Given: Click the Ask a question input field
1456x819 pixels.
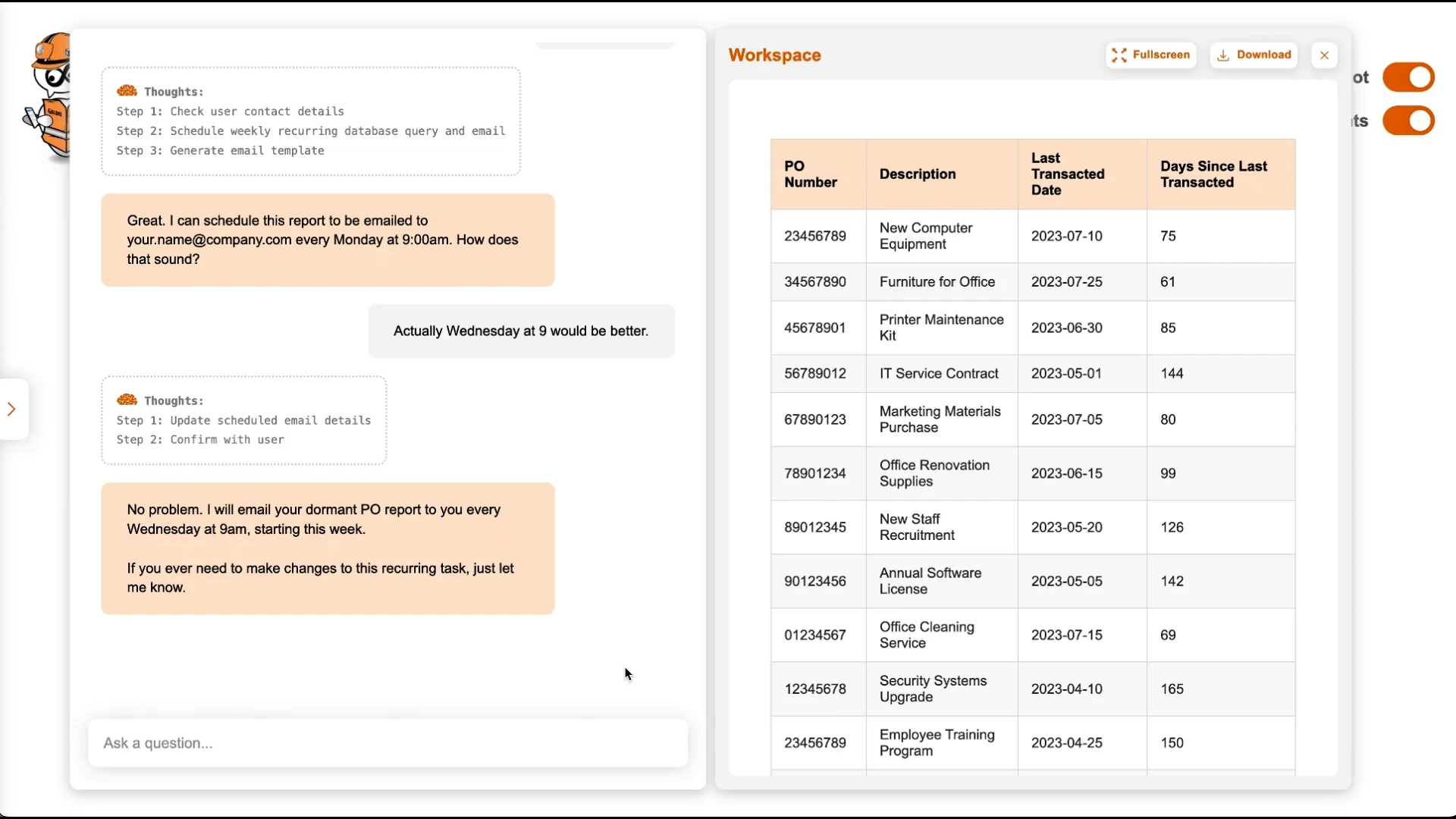Looking at the screenshot, I should [388, 743].
